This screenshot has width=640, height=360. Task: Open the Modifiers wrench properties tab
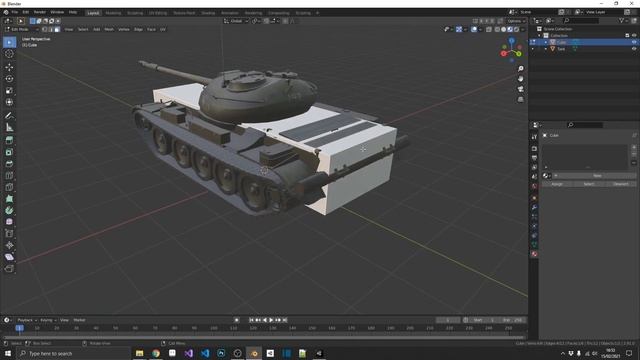pyautogui.click(x=534, y=207)
